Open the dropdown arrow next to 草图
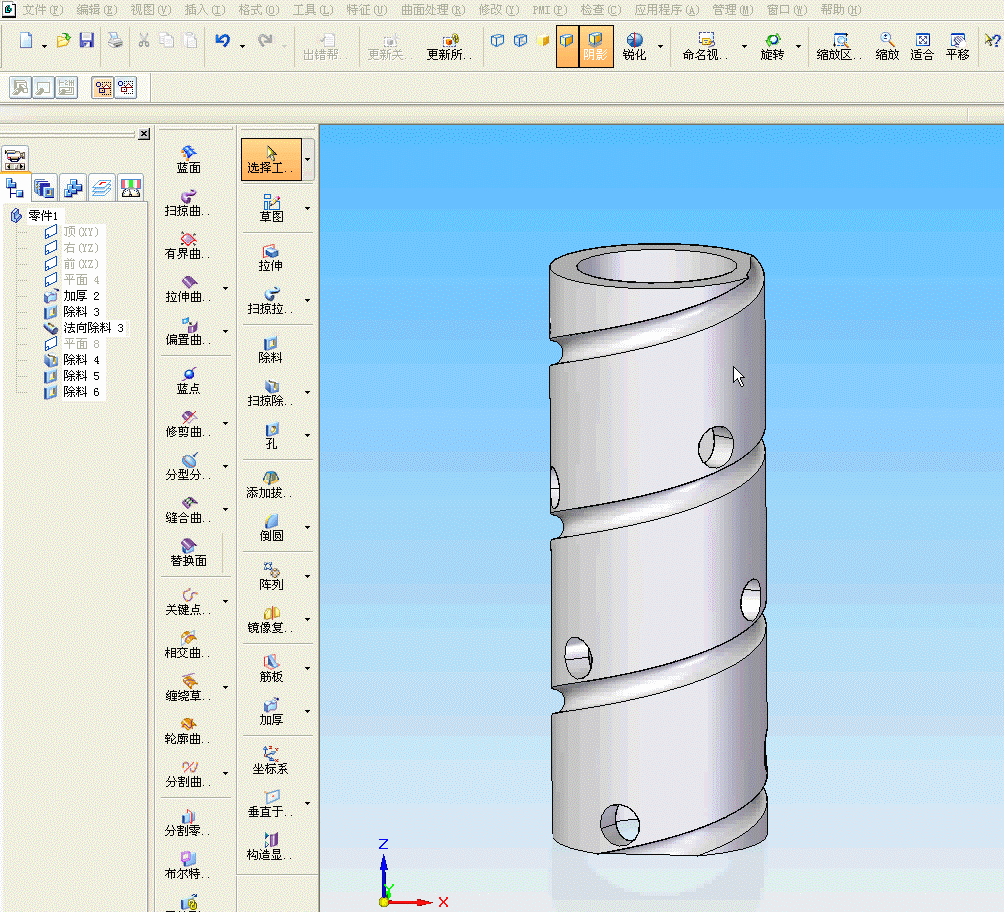The height and width of the screenshot is (912, 1004). [307, 208]
